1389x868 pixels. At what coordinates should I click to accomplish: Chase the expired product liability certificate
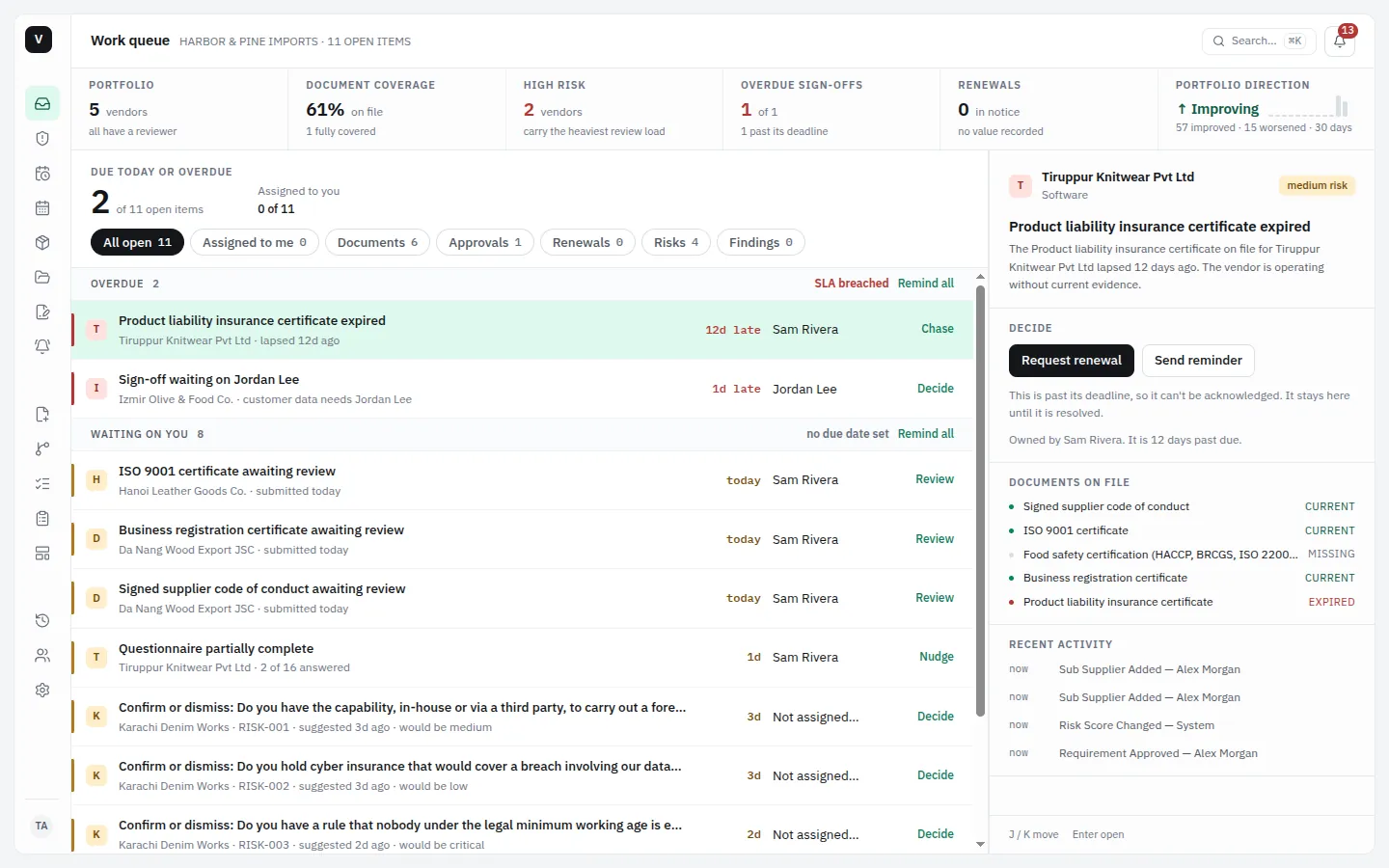coord(938,329)
